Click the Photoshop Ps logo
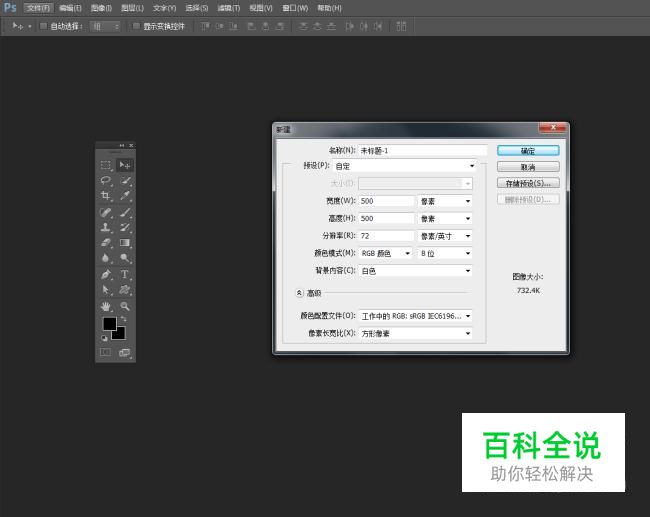This screenshot has width=650, height=517. [10, 7]
